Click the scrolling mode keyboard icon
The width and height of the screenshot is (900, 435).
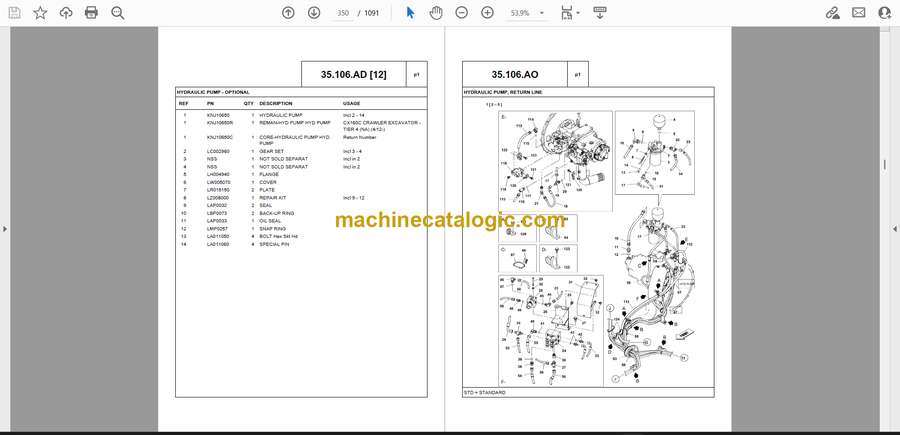(600, 13)
